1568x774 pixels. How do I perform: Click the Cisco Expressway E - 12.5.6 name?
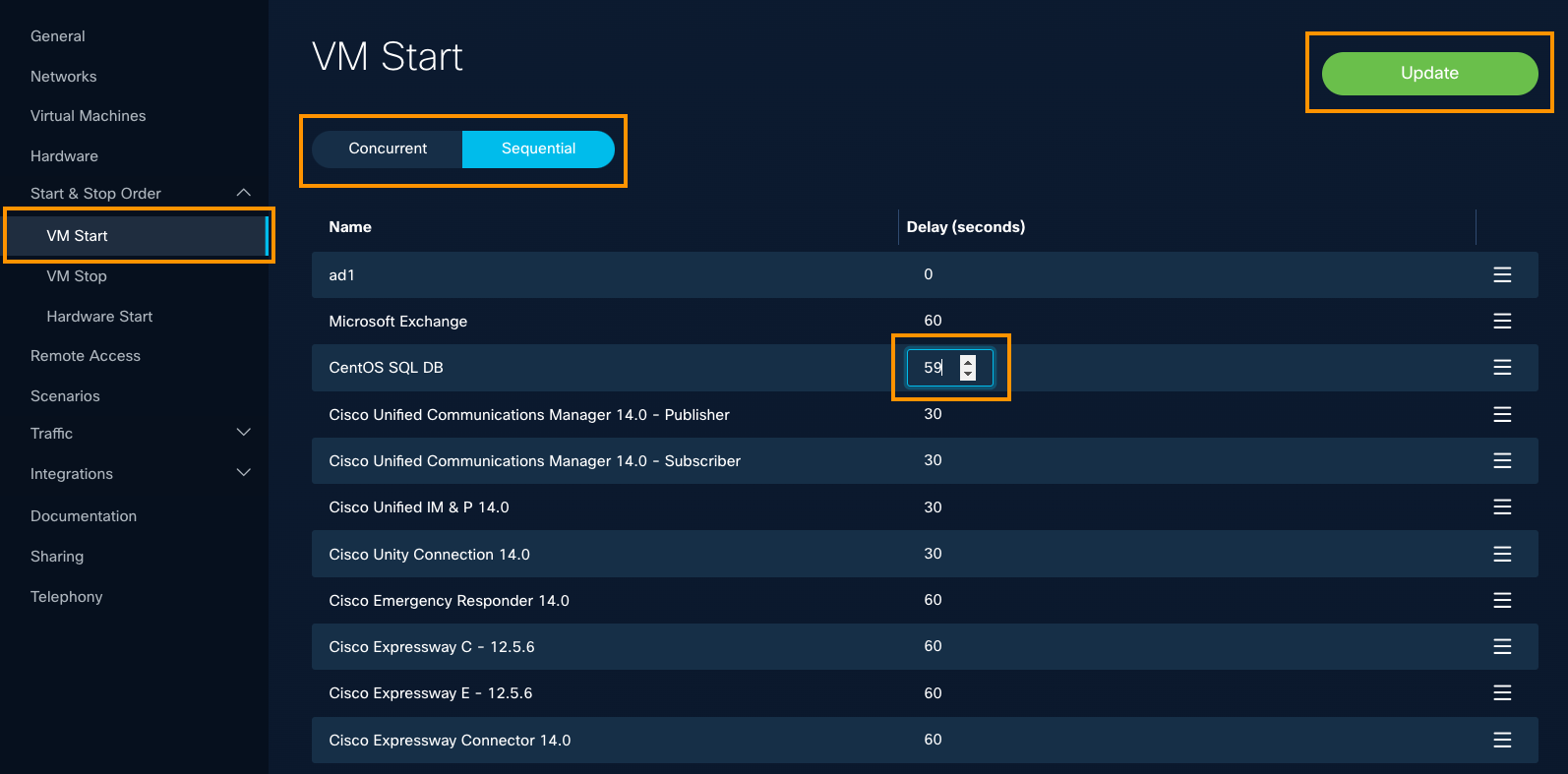tap(431, 693)
